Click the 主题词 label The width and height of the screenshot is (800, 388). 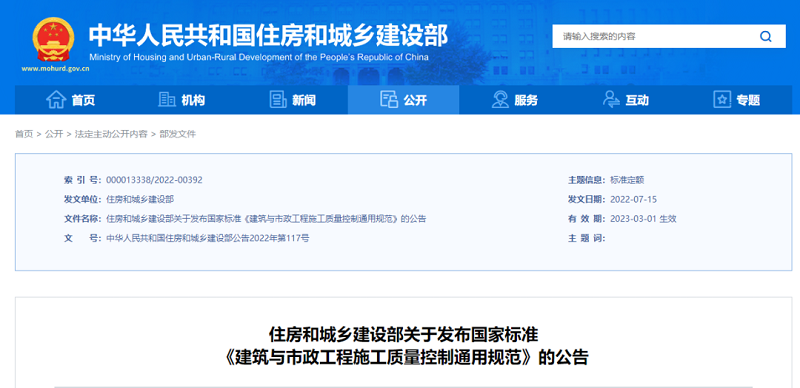pyautogui.click(x=587, y=238)
